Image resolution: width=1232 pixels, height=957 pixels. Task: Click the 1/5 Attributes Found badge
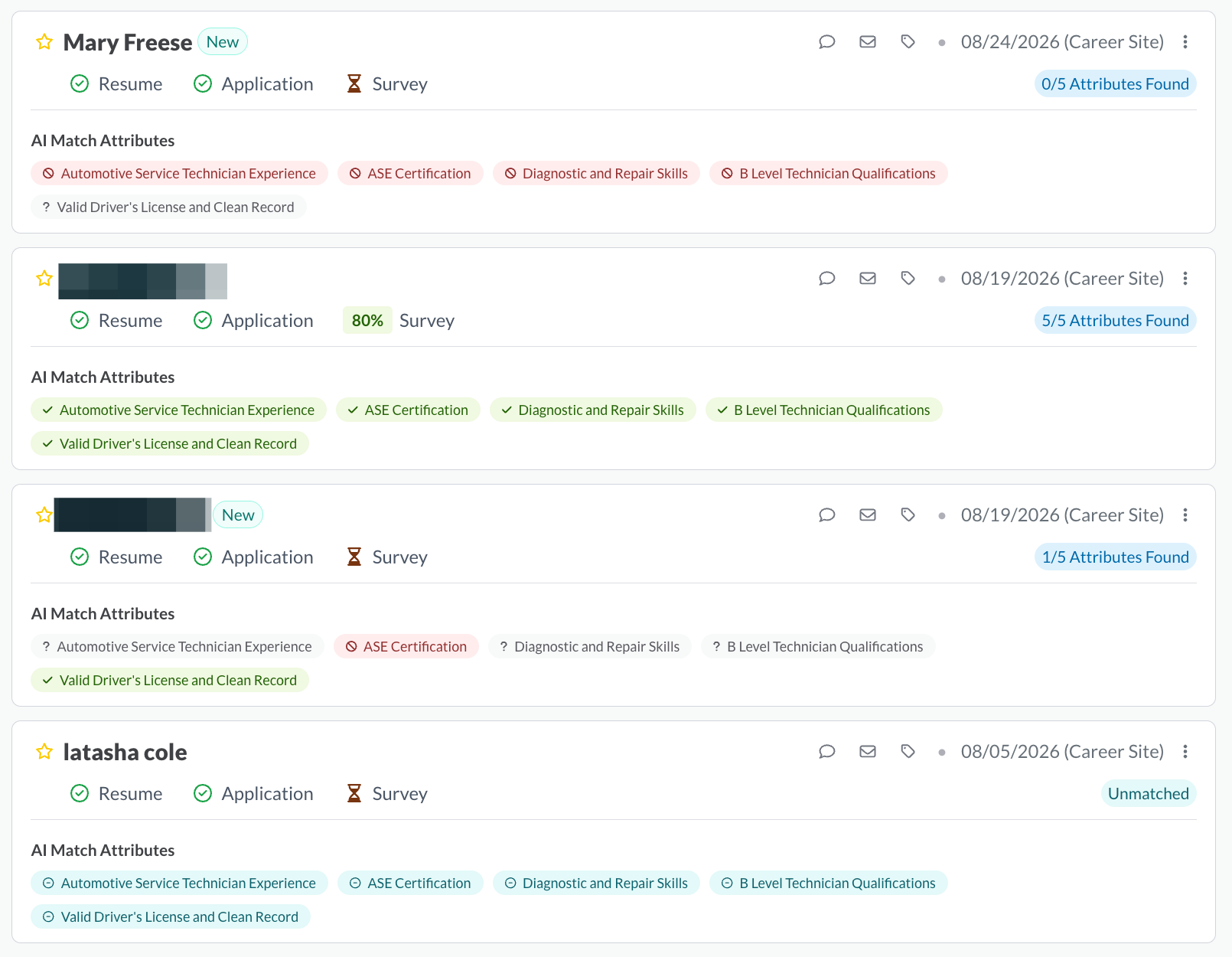(1115, 557)
